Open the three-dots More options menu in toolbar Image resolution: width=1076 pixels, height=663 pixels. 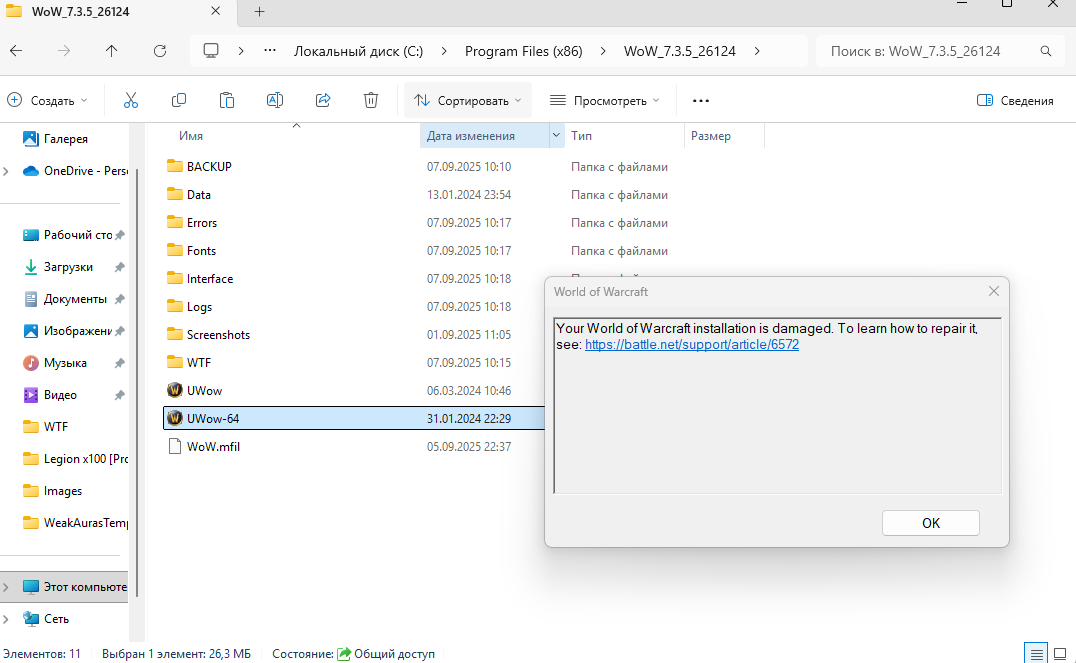tap(701, 101)
